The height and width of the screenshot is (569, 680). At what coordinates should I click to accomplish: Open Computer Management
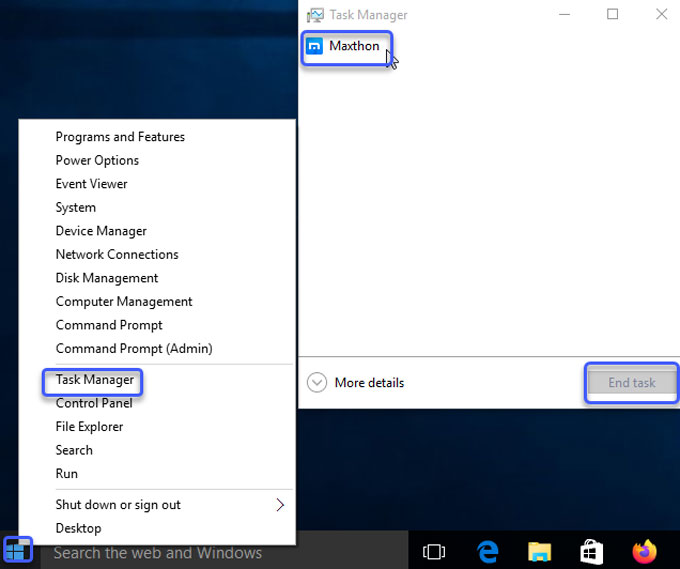pos(124,301)
